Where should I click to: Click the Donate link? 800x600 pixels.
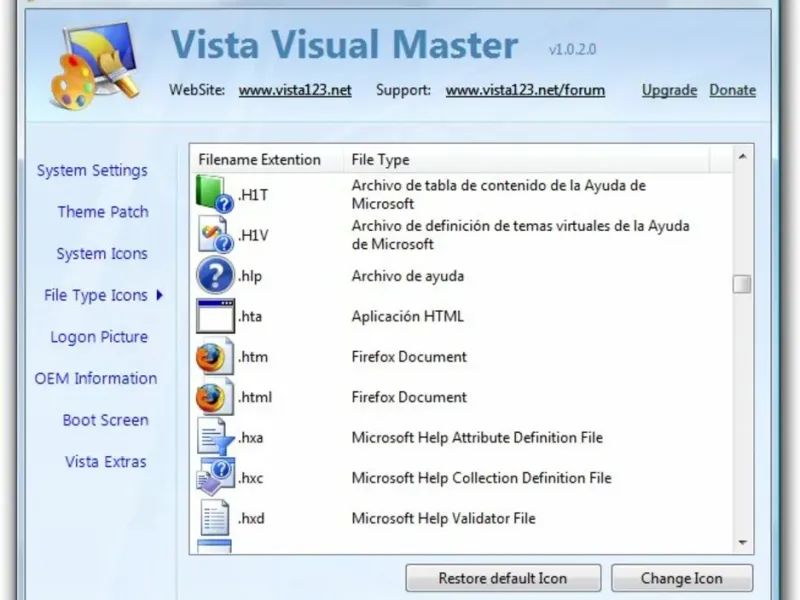(x=733, y=90)
